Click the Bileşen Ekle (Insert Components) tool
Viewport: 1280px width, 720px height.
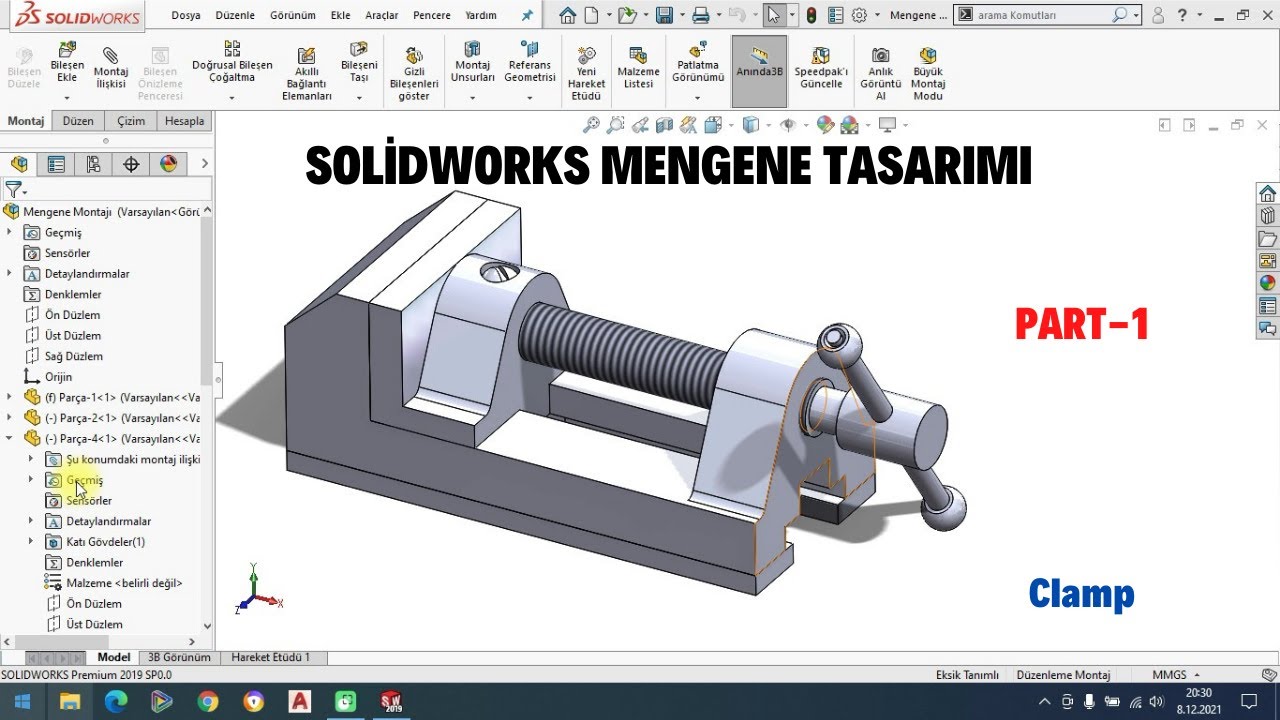click(67, 63)
